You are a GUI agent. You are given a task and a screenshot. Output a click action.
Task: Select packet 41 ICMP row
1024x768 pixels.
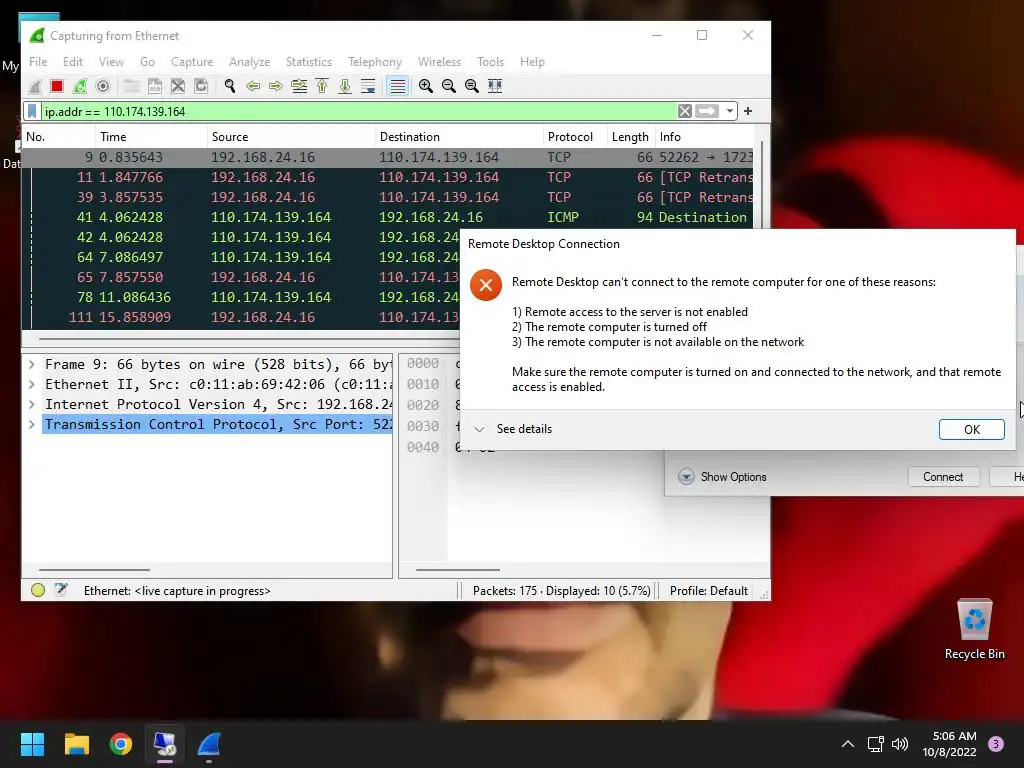pos(387,217)
